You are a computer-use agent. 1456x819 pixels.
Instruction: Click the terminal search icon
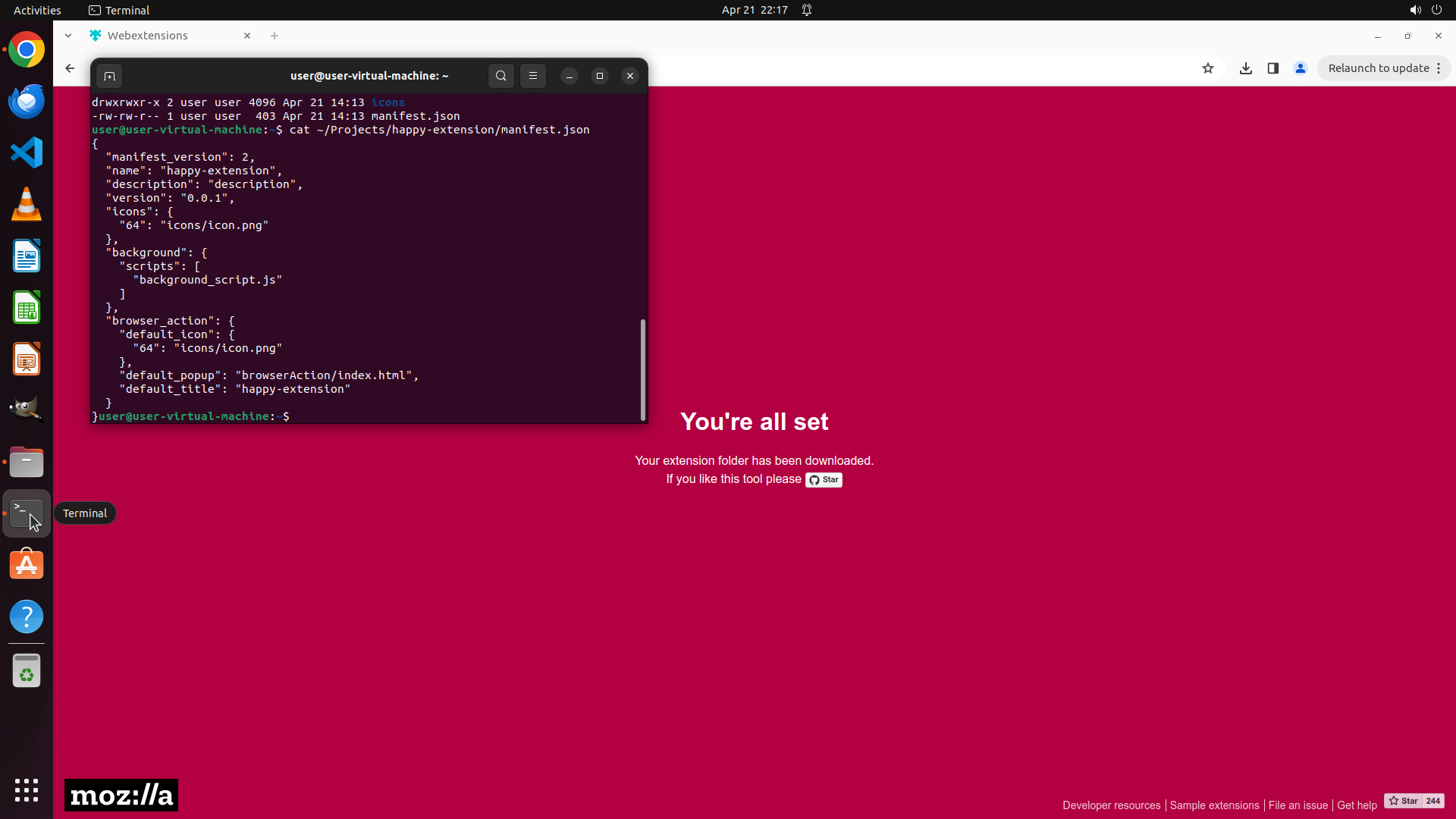500,76
